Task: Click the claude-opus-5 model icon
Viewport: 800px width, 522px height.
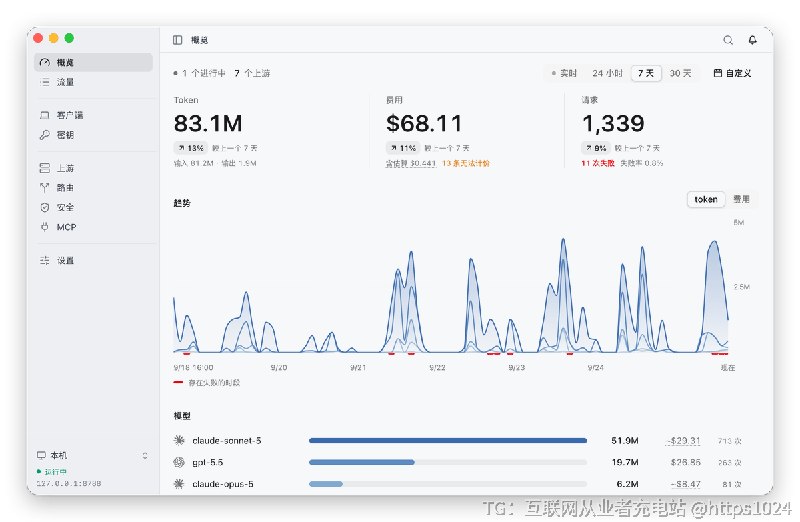Action: [179, 484]
